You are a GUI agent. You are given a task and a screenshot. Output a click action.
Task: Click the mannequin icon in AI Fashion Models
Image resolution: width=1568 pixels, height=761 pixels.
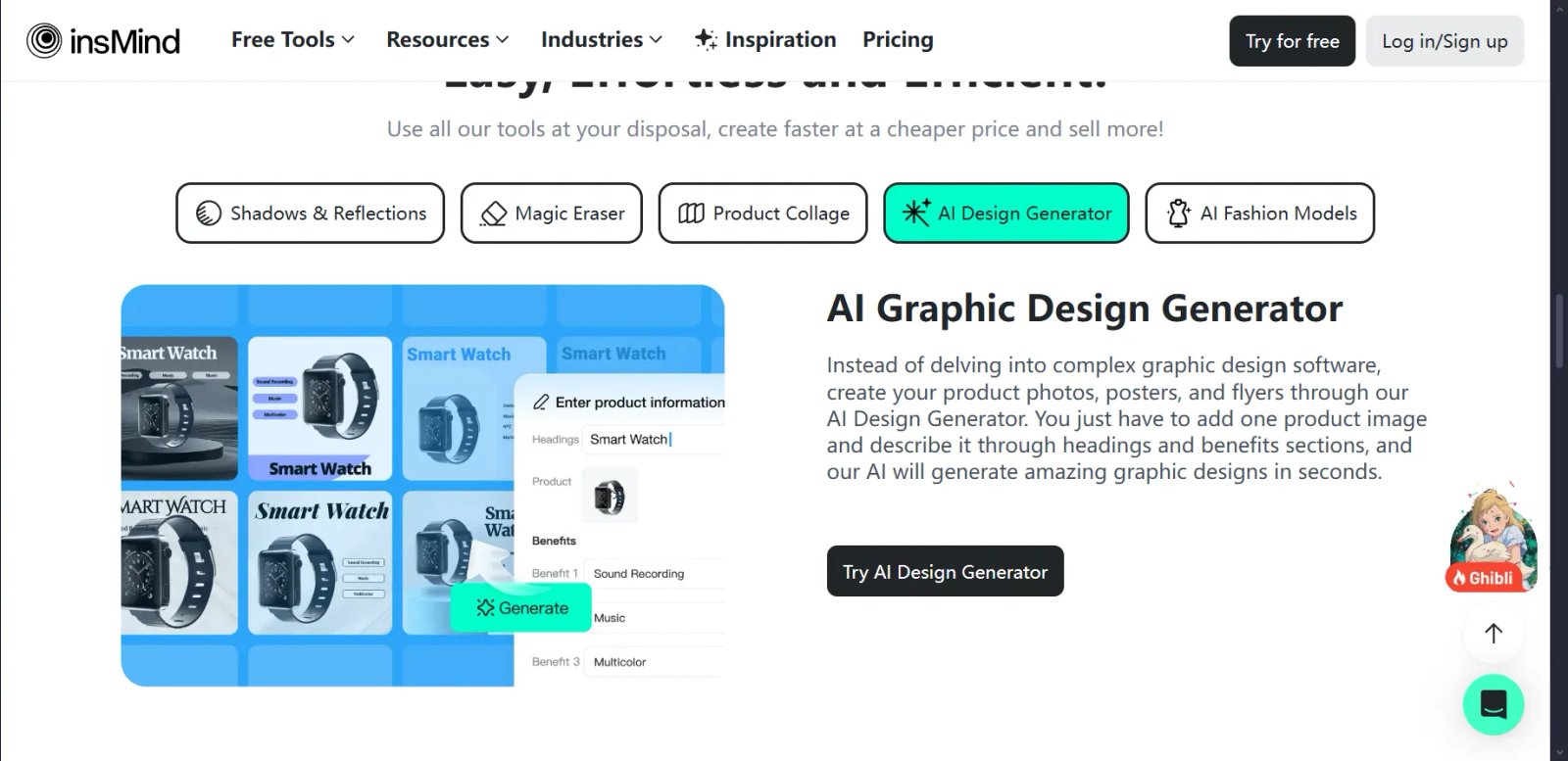point(1179,213)
